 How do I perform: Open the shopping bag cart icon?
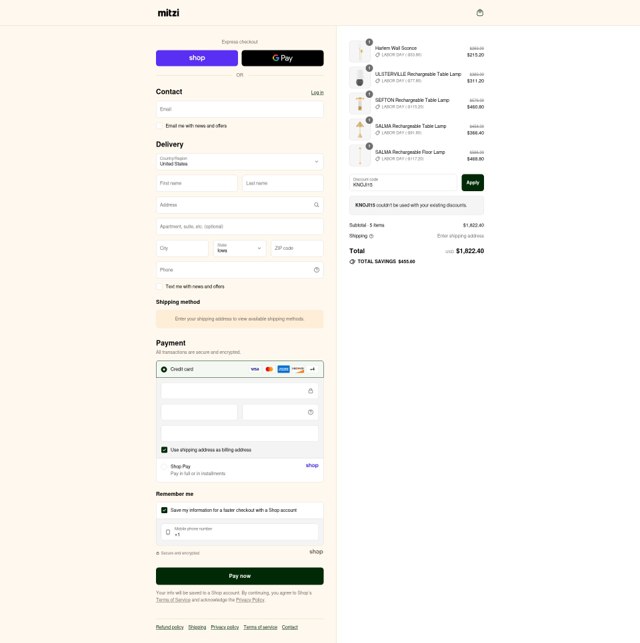point(480,13)
